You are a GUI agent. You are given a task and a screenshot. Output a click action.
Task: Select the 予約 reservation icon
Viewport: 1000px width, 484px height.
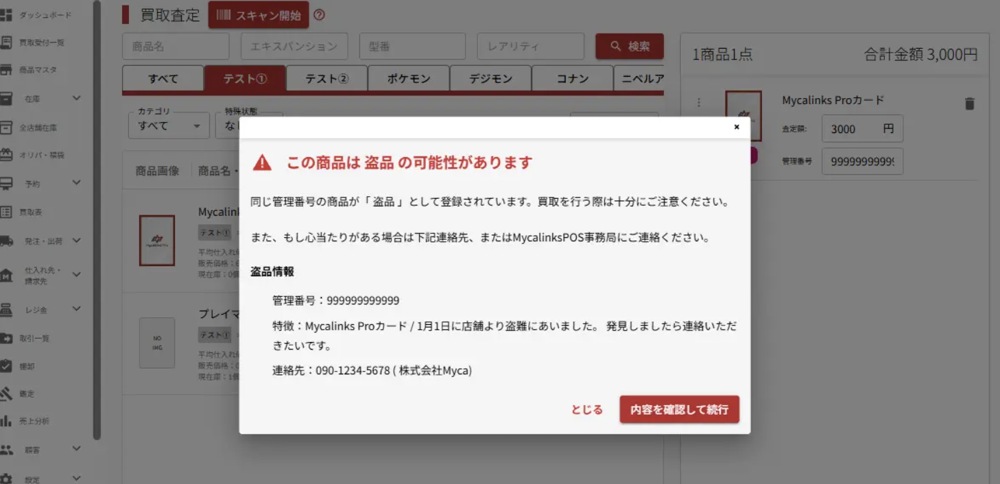click(x=6, y=184)
